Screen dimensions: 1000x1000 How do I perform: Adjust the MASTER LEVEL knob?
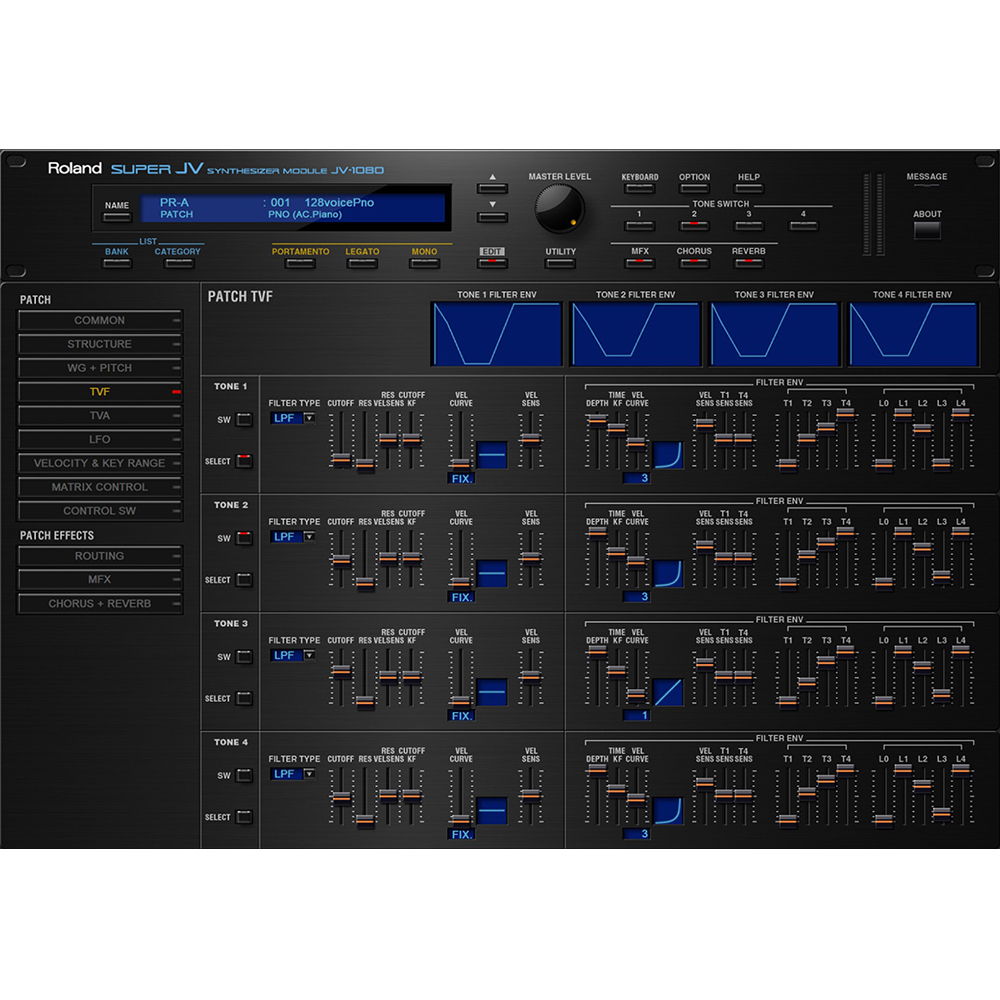[559, 209]
